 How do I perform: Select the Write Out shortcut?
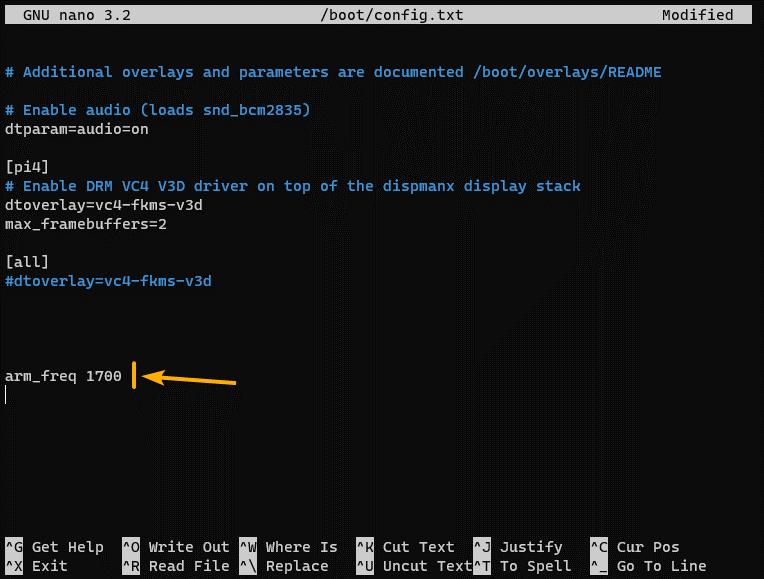point(188,547)
